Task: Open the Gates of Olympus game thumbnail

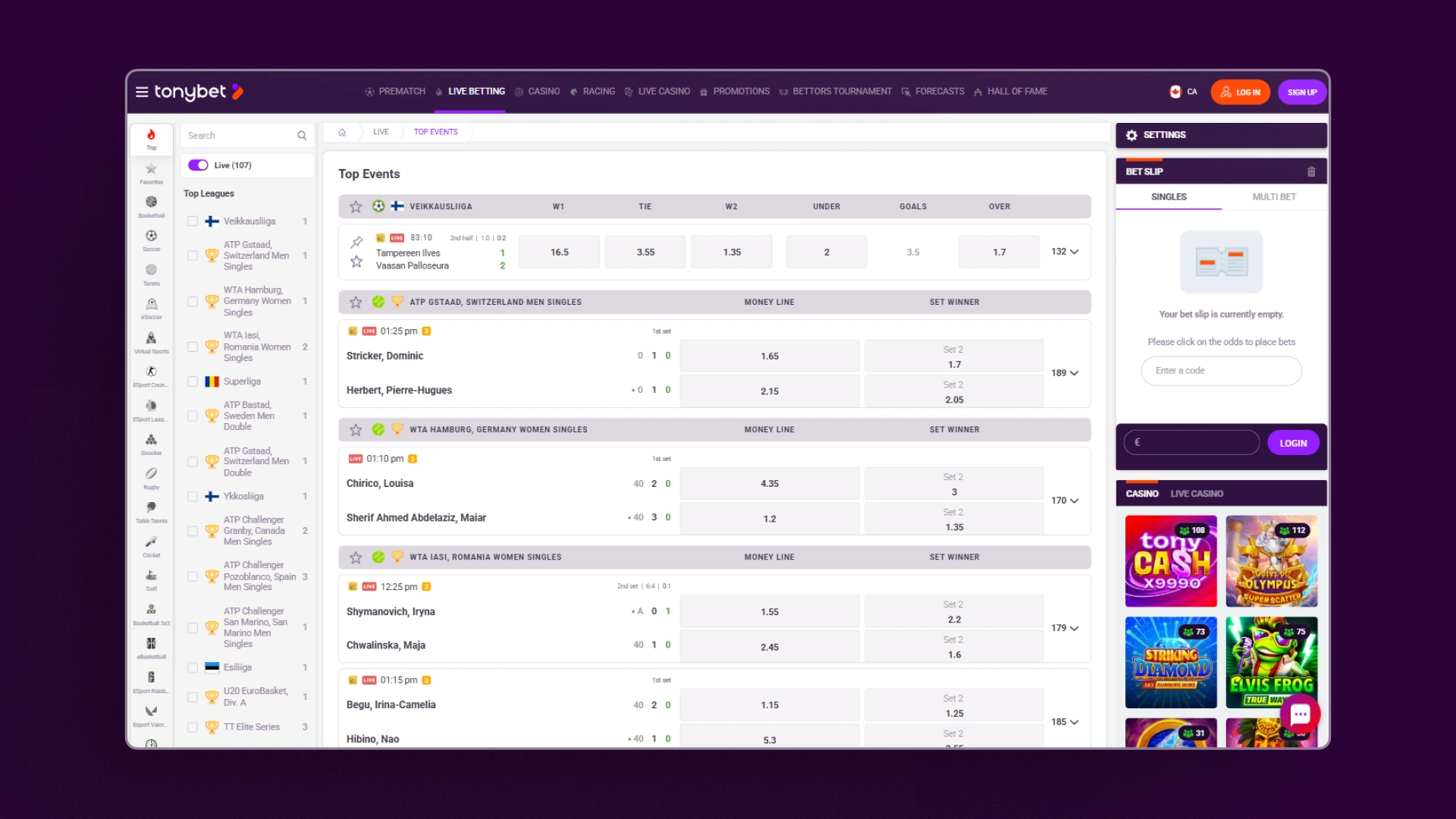Action: coord(1272,561)
